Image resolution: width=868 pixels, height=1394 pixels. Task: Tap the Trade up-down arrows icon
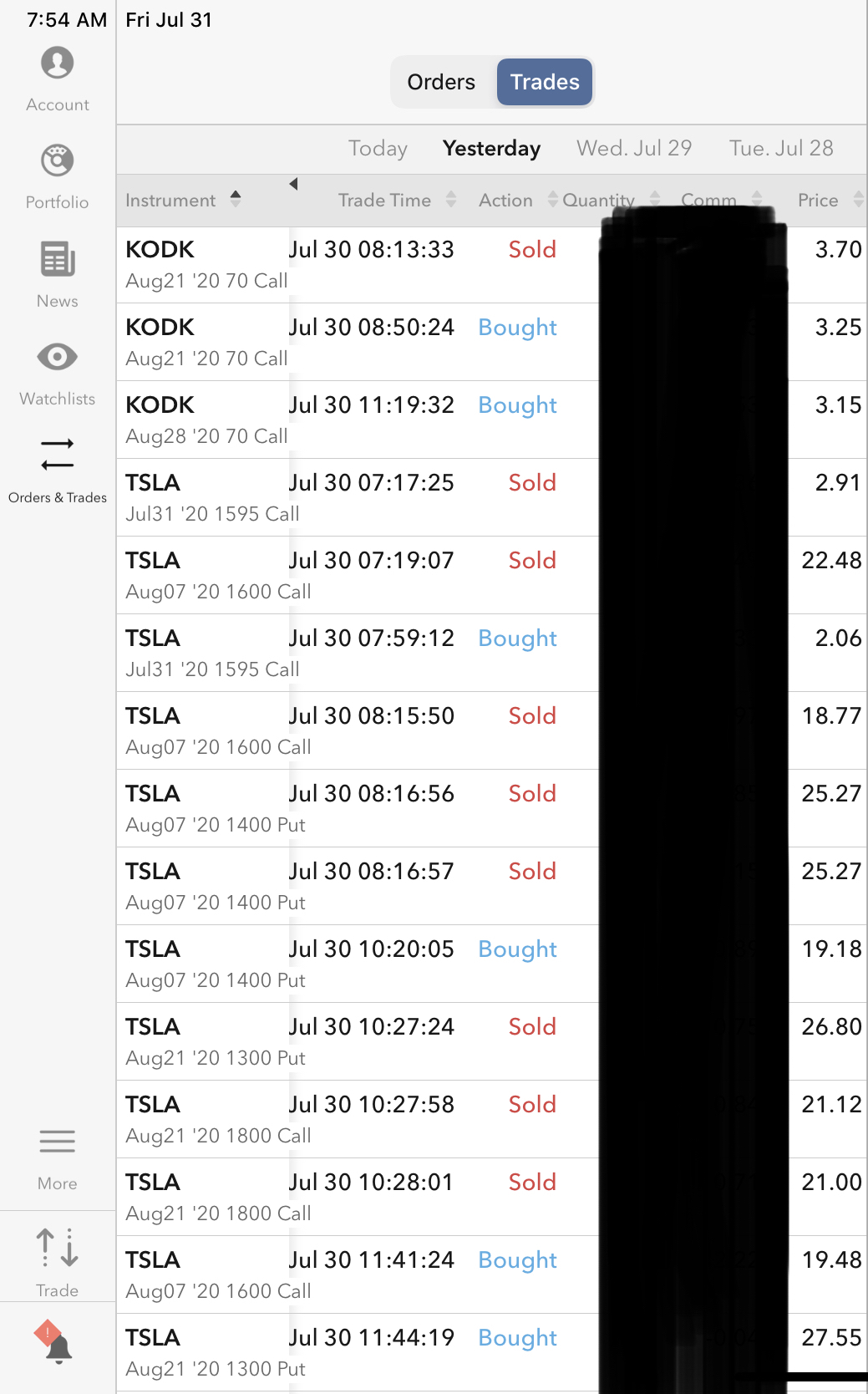[x=57, y=1248]
